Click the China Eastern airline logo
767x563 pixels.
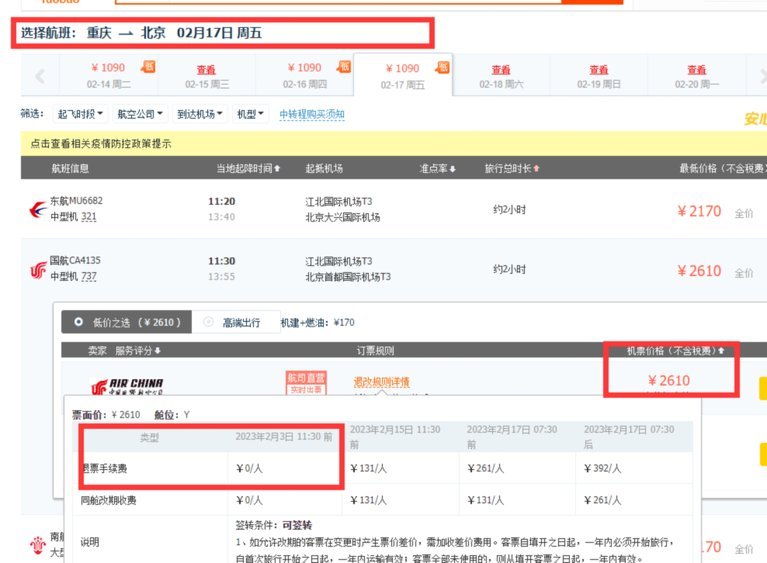38,209
